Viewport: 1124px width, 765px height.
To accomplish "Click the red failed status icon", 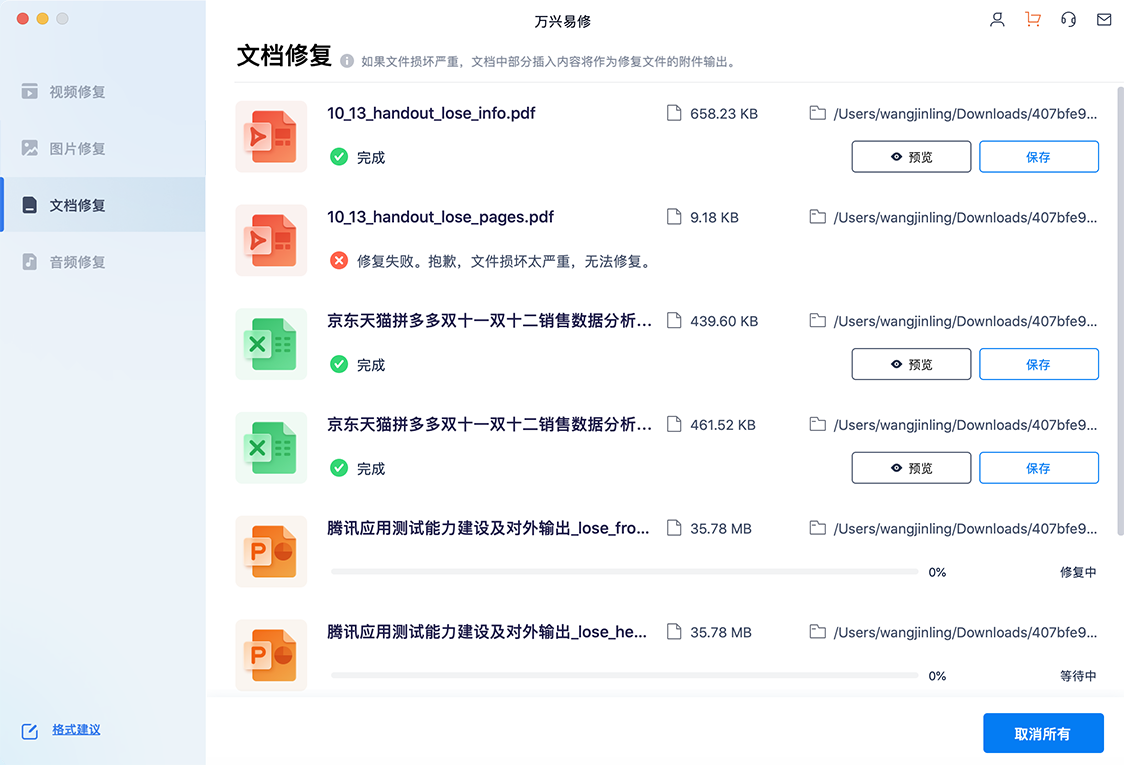I will 339,261.
